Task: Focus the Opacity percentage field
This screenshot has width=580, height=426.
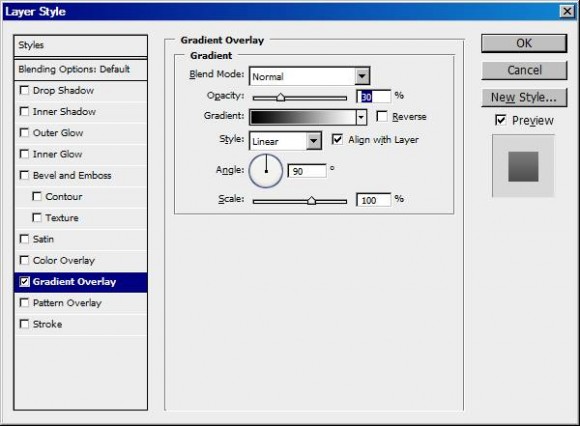Action: pos(373,97)
